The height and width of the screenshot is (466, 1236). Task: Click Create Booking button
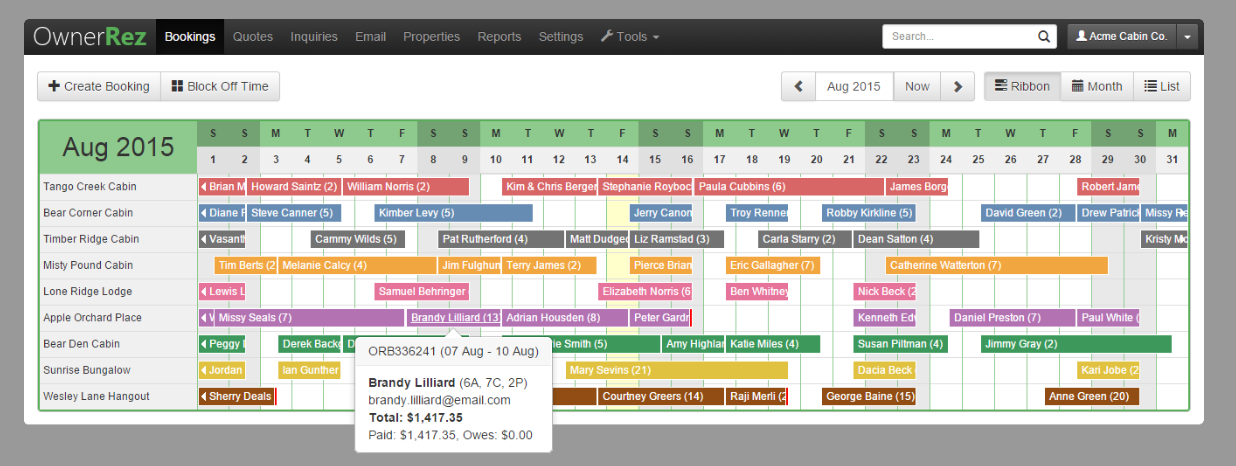(x=99, y=87)
